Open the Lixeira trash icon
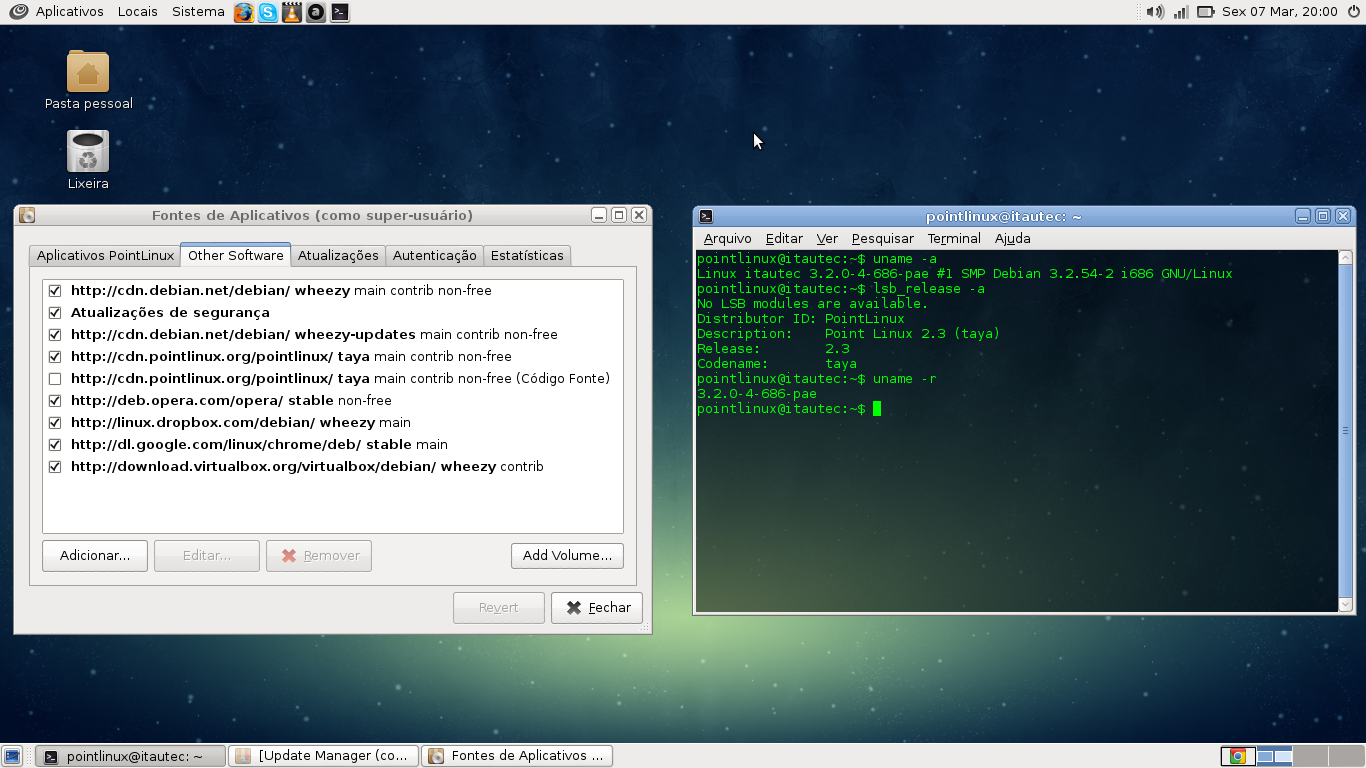Screen dimensions: 1366x768 click(x=88, y=152)
